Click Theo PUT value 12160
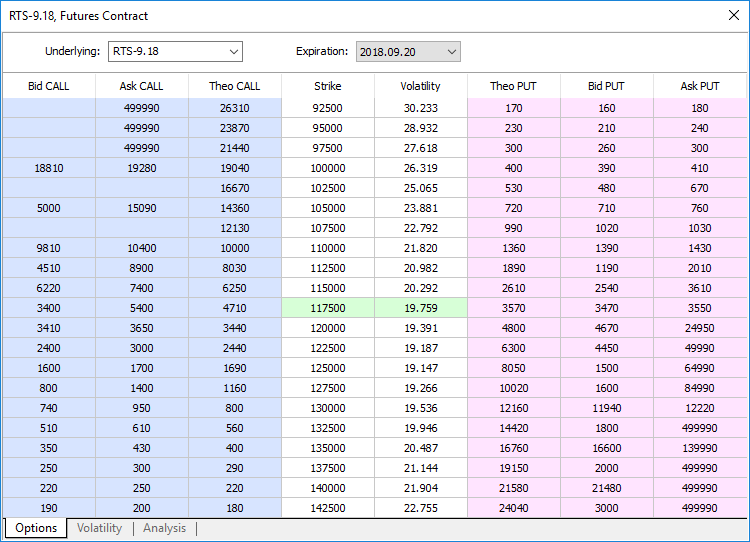The image size is (750, 542). tap(513, 408)
